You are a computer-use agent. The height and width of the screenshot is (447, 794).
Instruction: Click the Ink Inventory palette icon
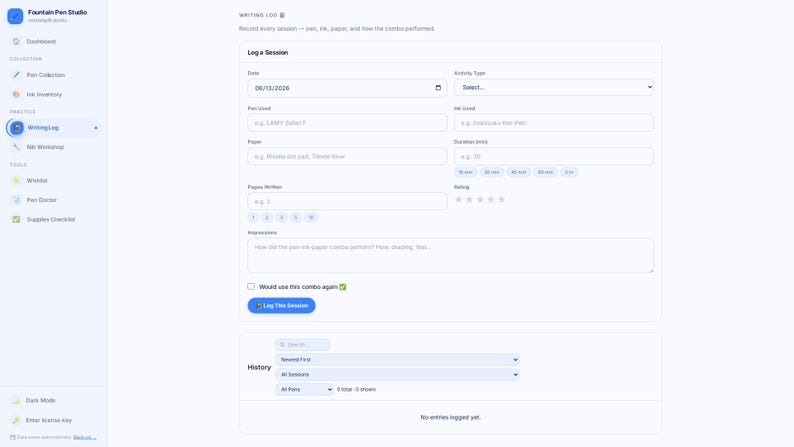pos(16,95)
